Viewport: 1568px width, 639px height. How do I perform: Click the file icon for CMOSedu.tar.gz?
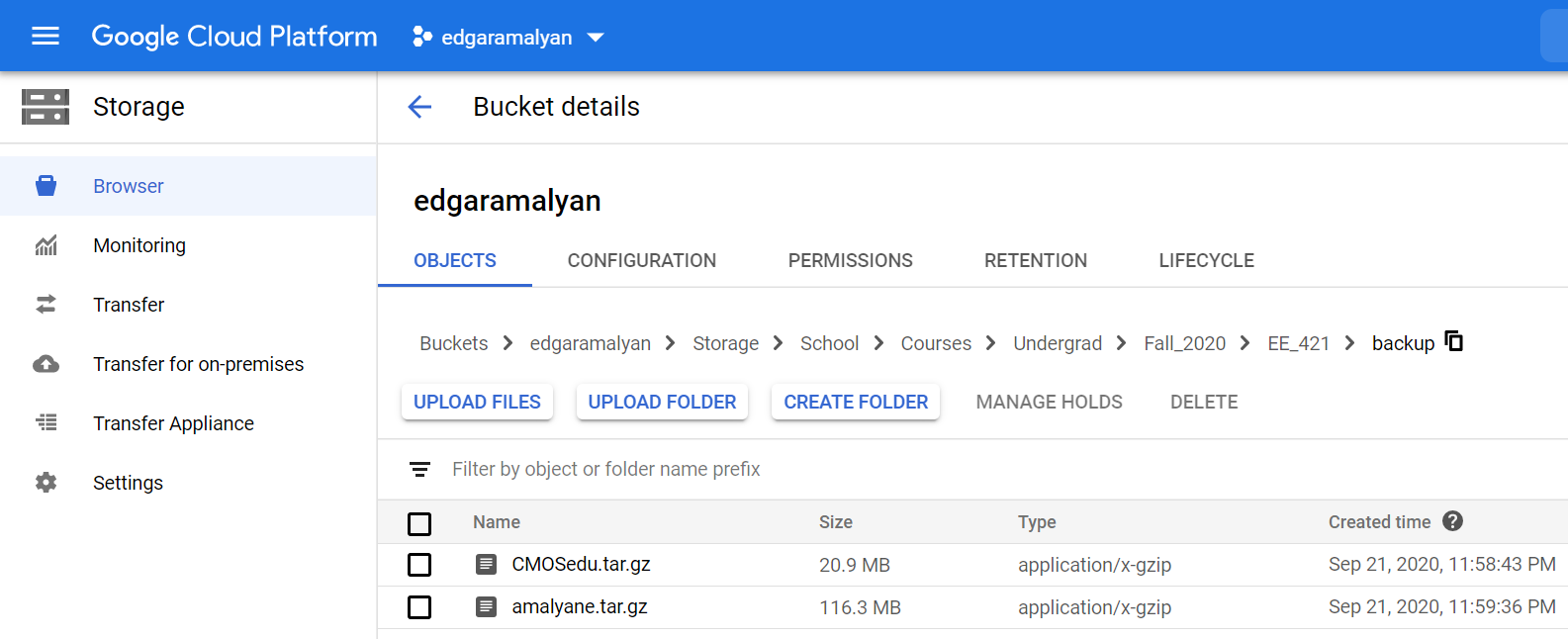(486, 565)
